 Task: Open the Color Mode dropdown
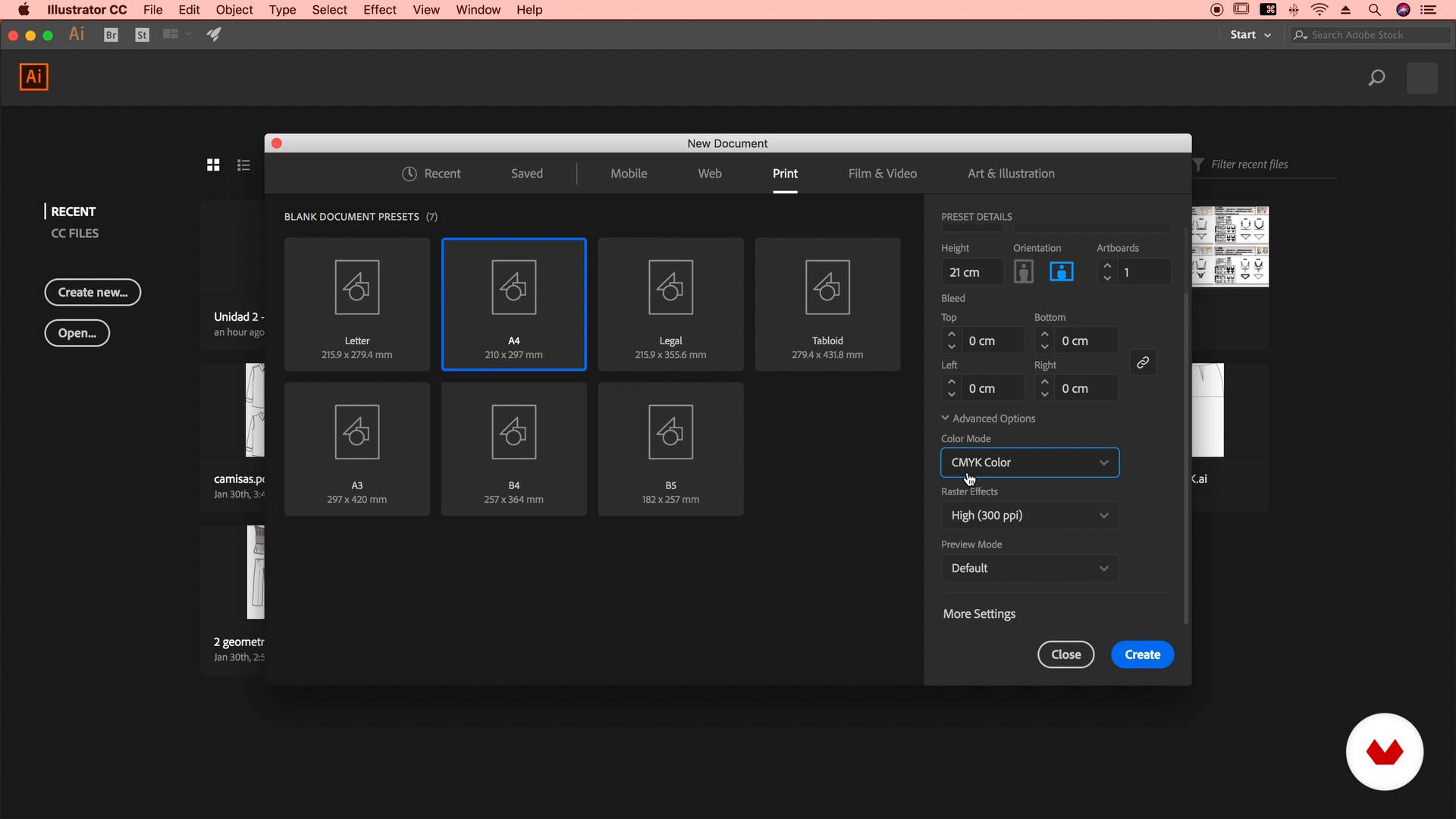pos(1030,463)
